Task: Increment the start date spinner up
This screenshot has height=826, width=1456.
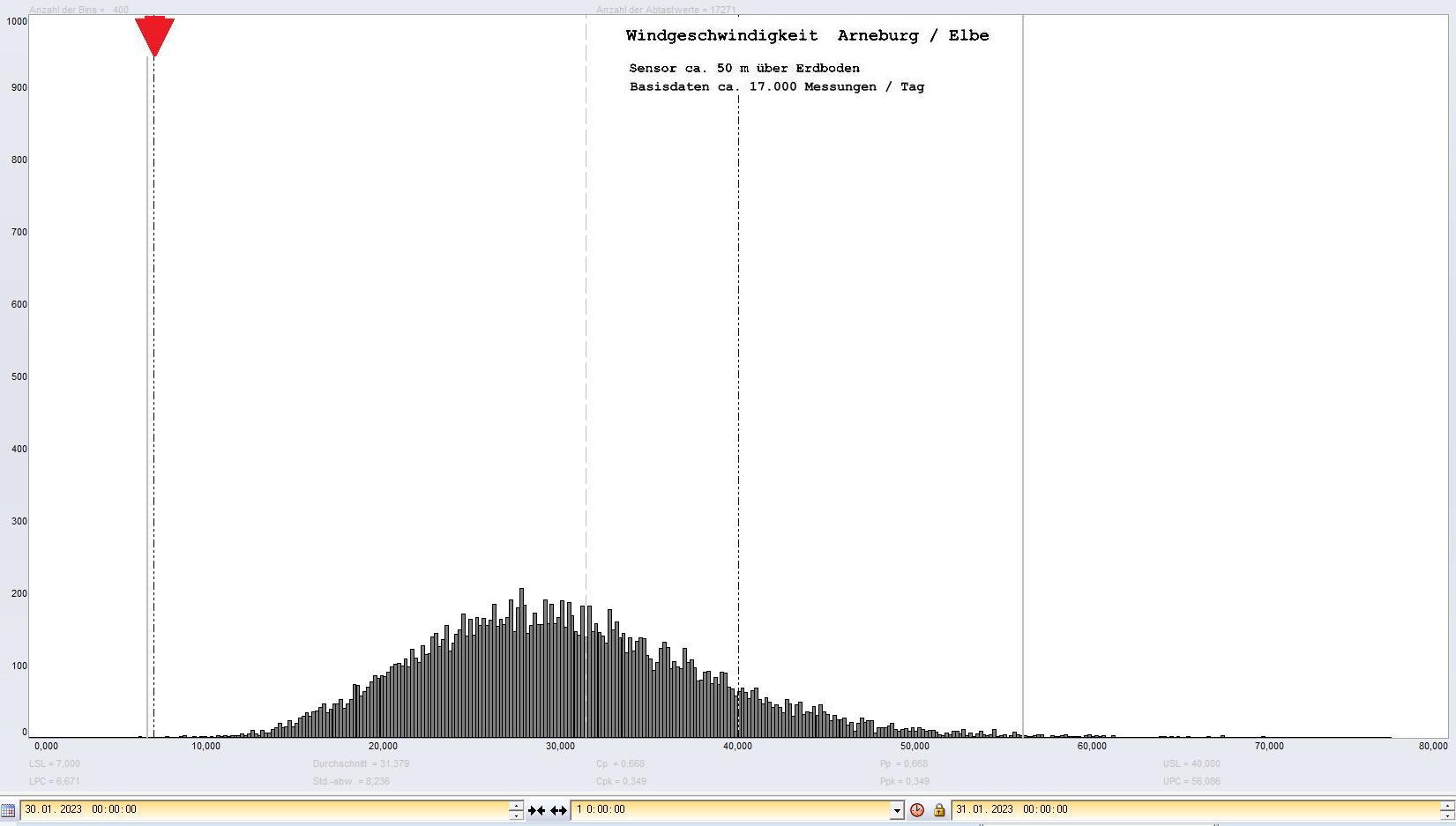Action: (517, 805)
